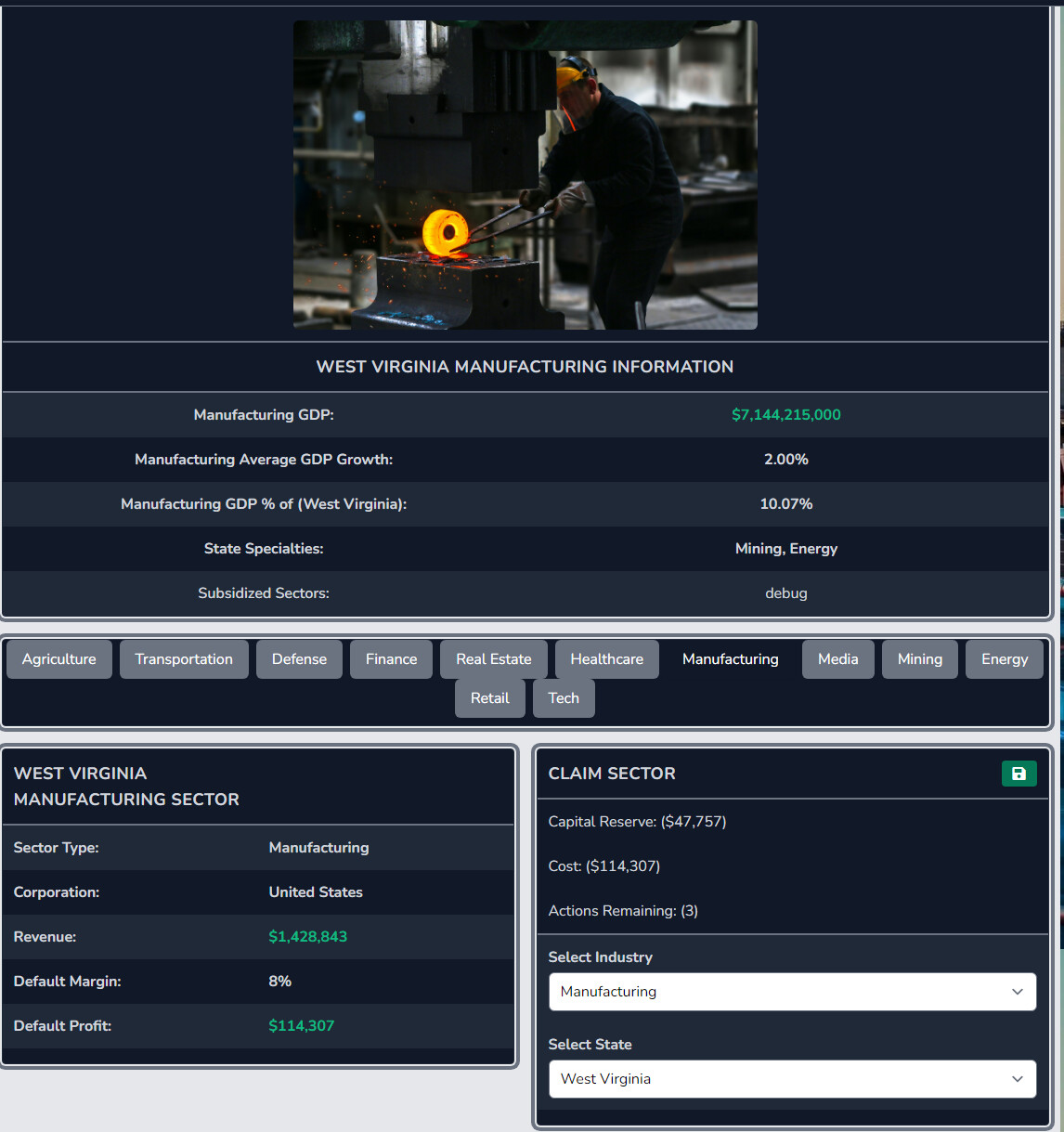Viewport: 1064px width, 1132px height.
Task: View the Finance sector information
Action: click(391, 658)
